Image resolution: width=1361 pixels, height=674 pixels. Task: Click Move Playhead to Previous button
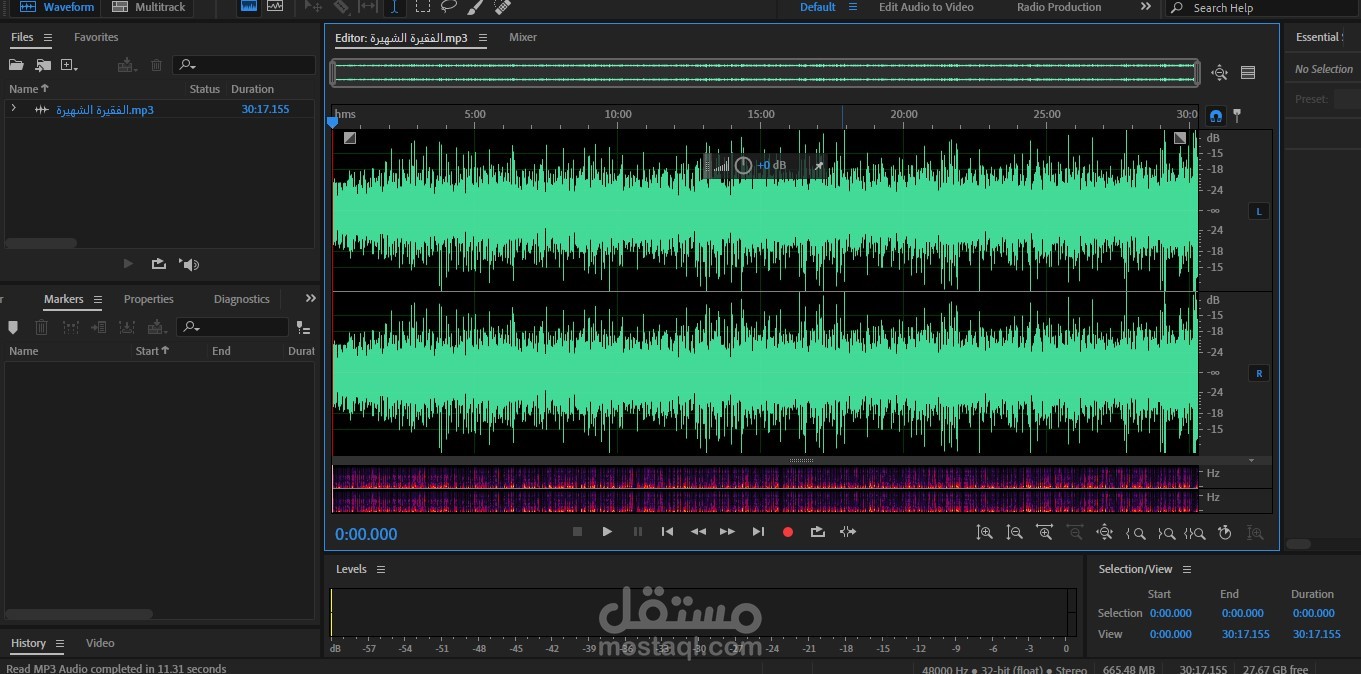(x=667, y=532)
